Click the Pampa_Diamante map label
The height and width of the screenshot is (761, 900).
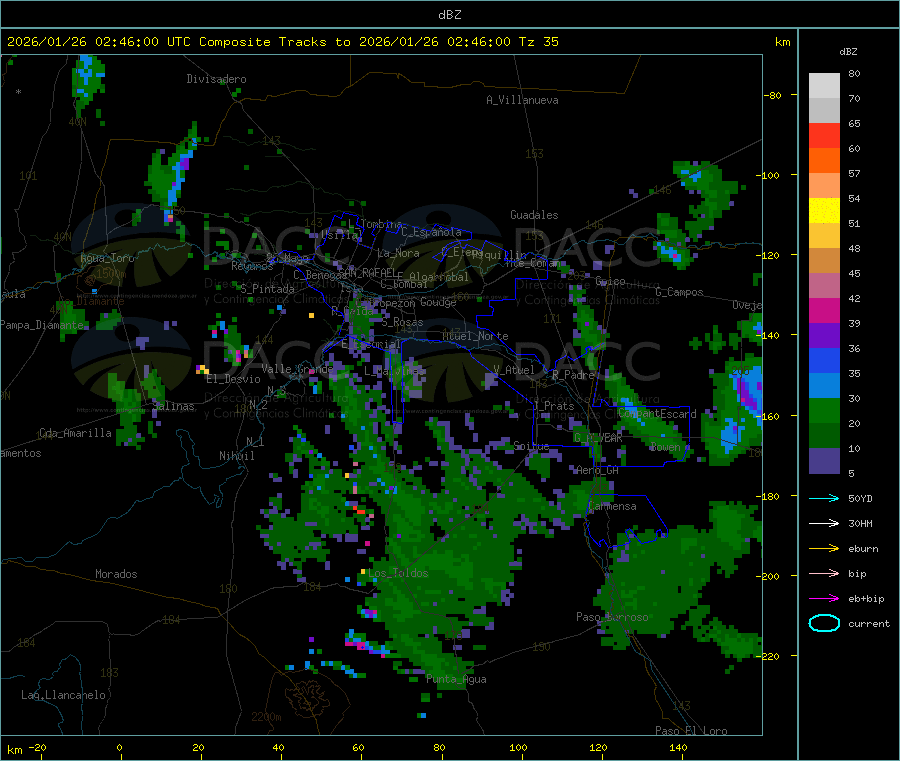click(x=42, y=325)
